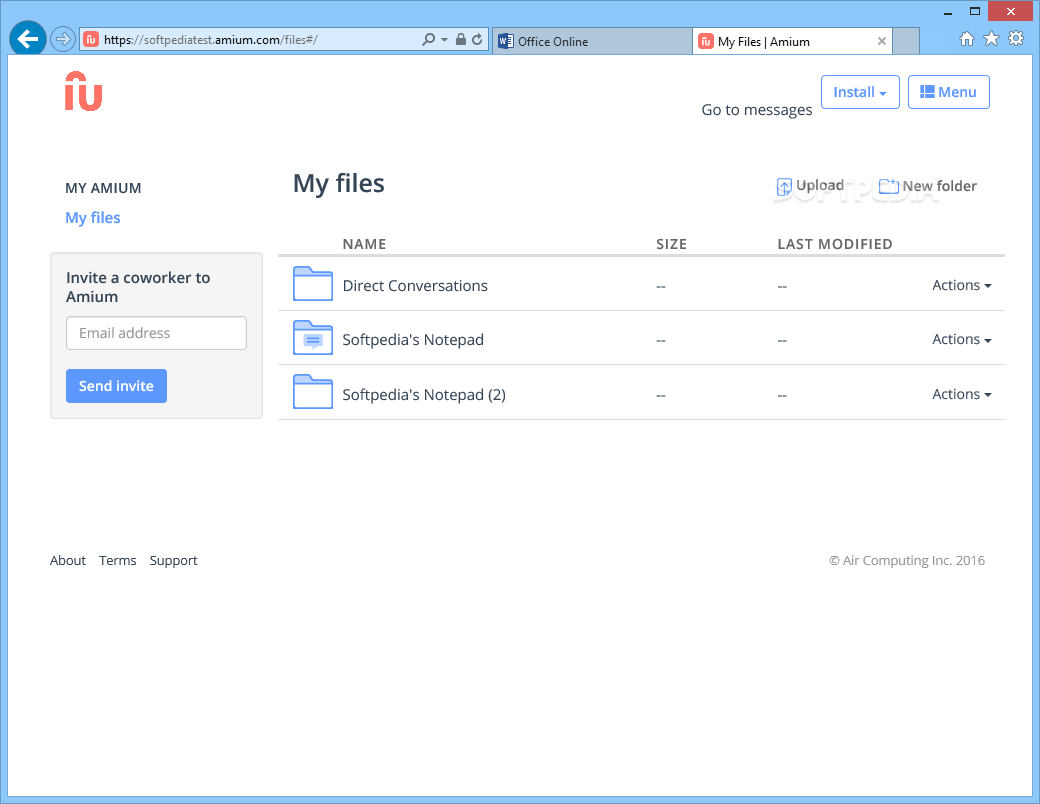Refresh the page with reload icon
1040x804 pixels.
click(477, 40)
